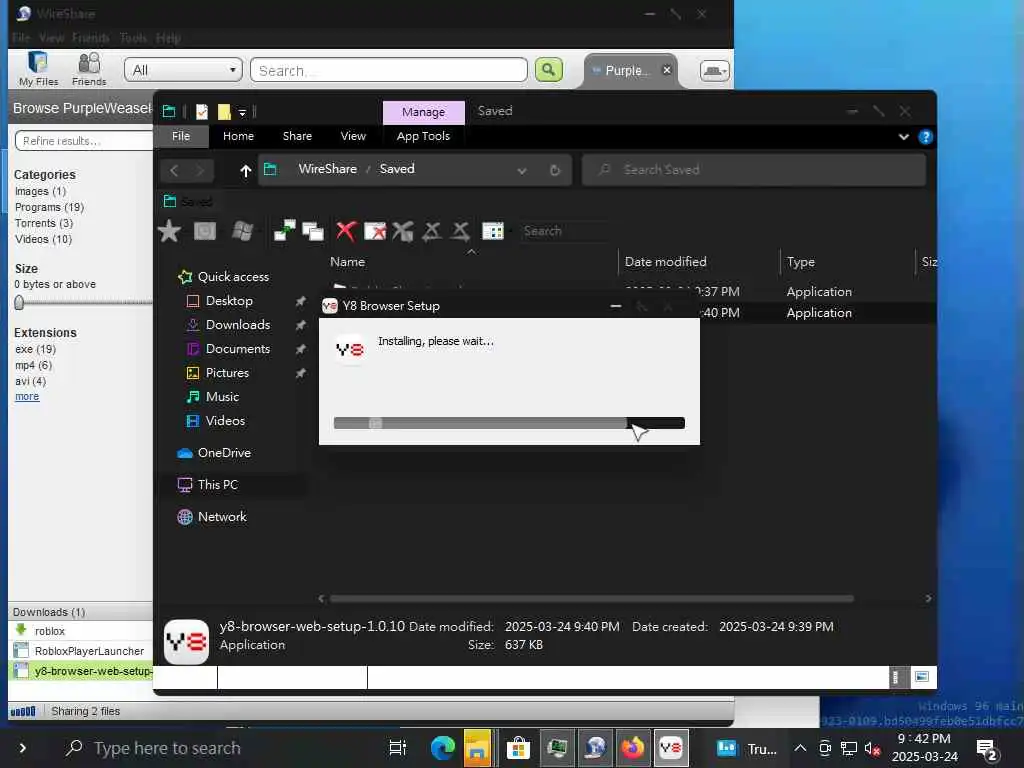Viewport: 1024px width, 768px height.
Task: Filter by Videos (10) category
Action: (43, 239)
